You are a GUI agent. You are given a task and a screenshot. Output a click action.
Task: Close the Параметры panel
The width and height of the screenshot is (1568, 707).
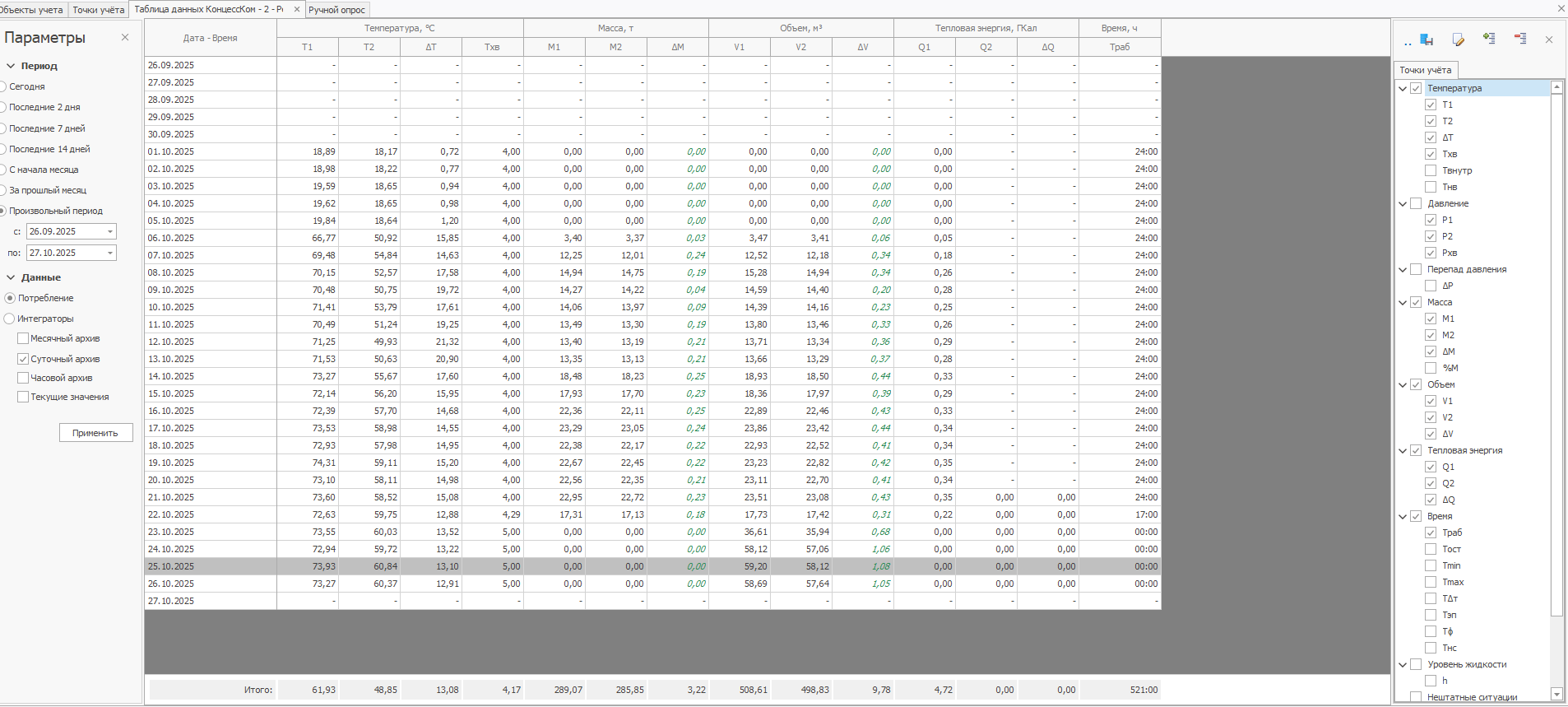click(x=125, y=37)
